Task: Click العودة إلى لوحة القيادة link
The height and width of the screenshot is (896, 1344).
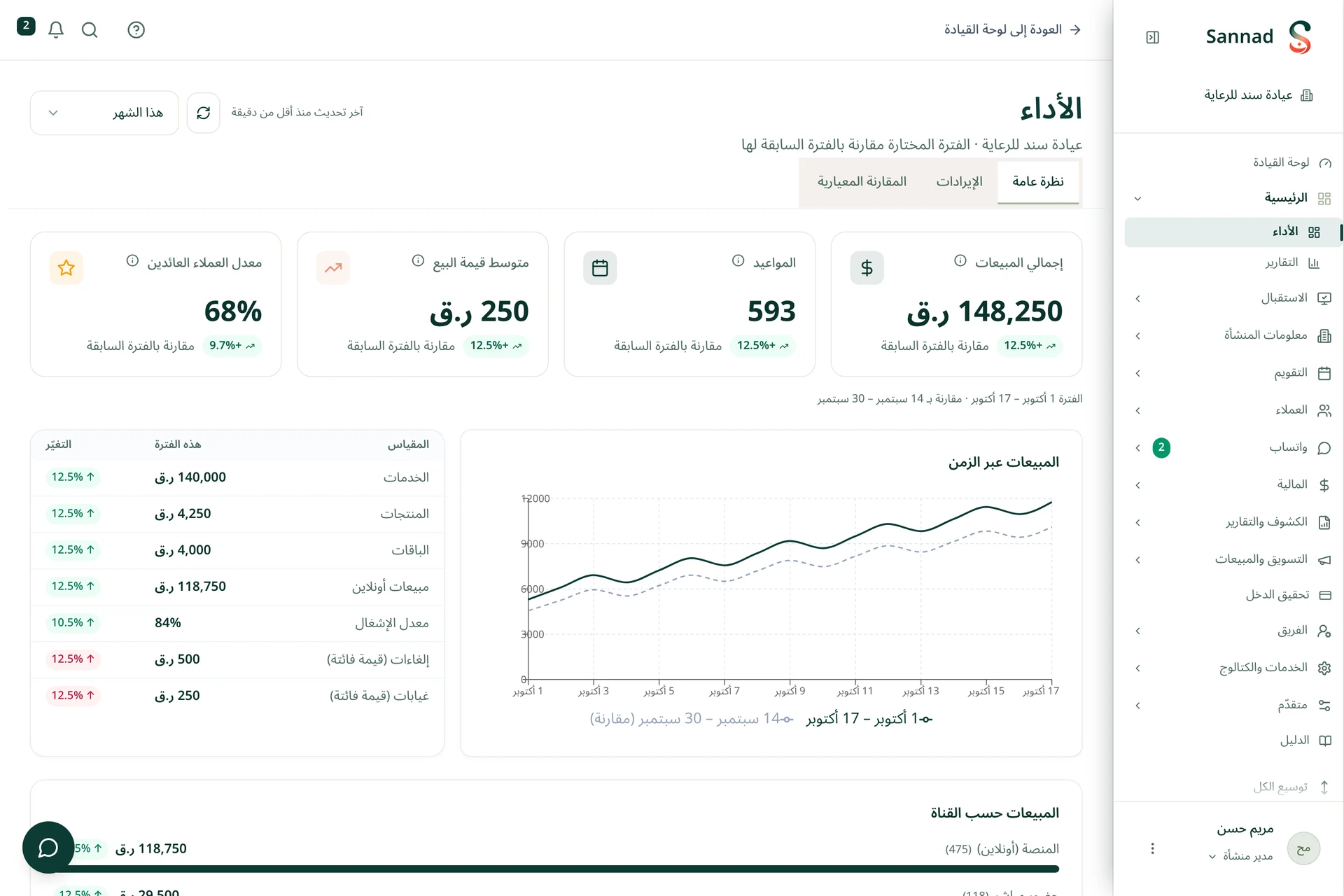Action: tap(1013, 29)
